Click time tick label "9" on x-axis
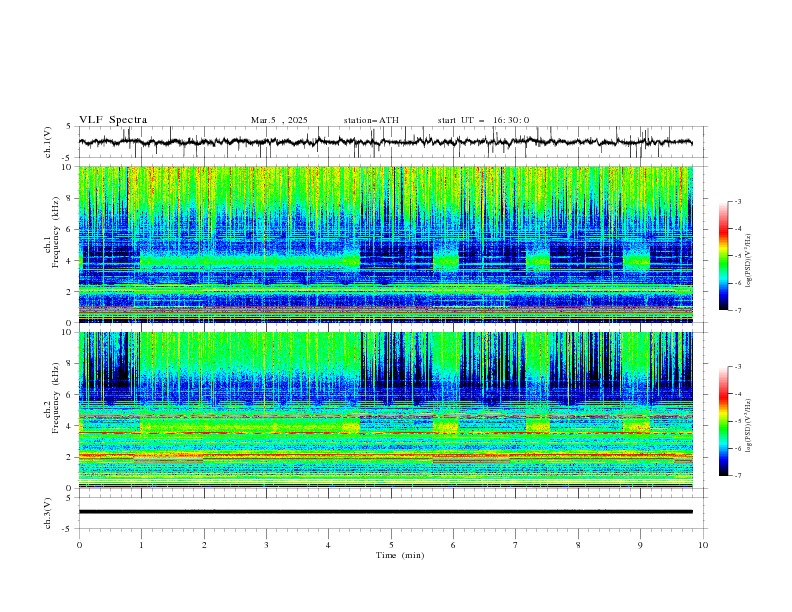Image resolution: width=792 pixels, height=612 pixels. click(640, 545)
